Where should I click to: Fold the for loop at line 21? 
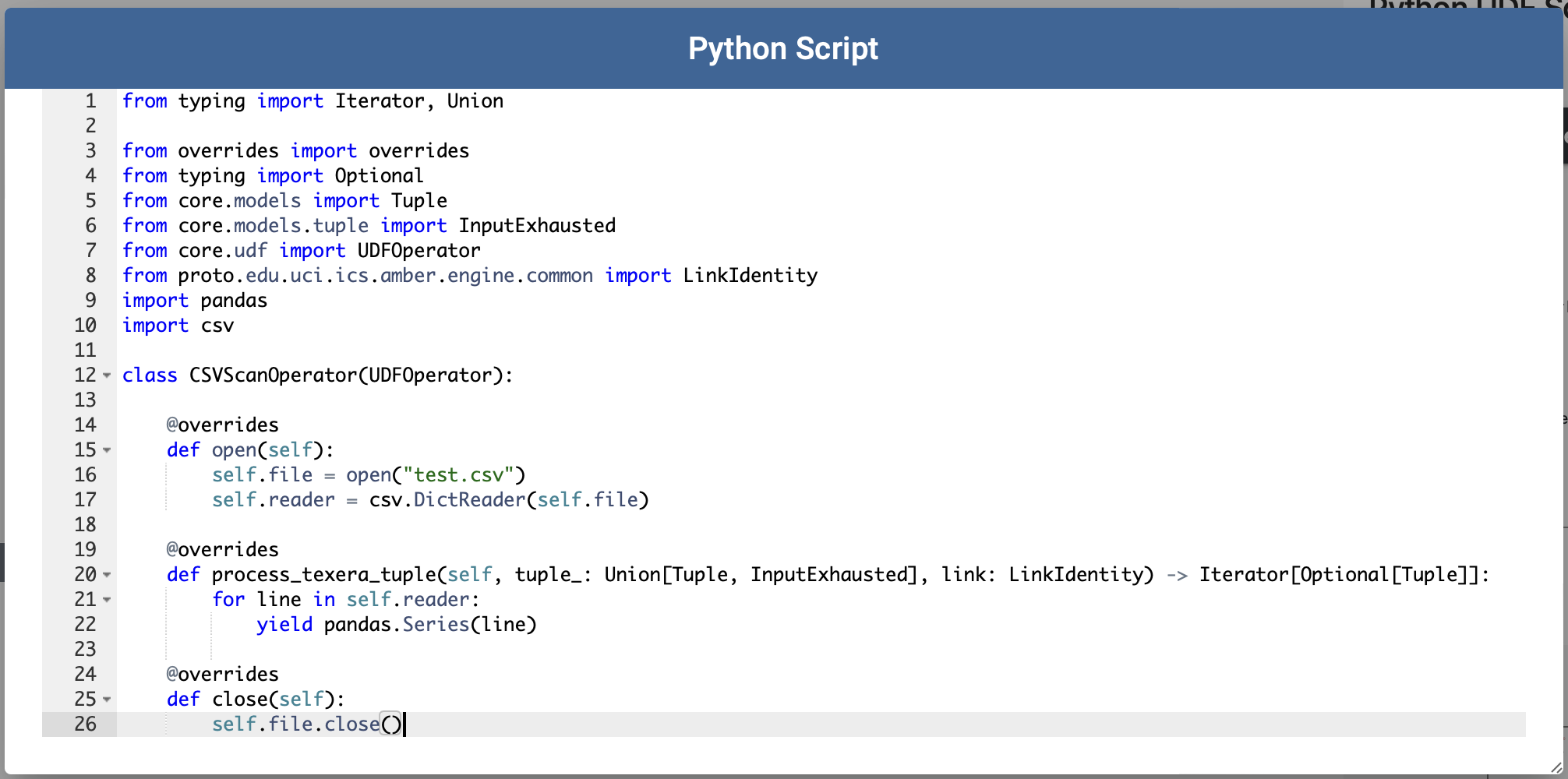point(107,600)
